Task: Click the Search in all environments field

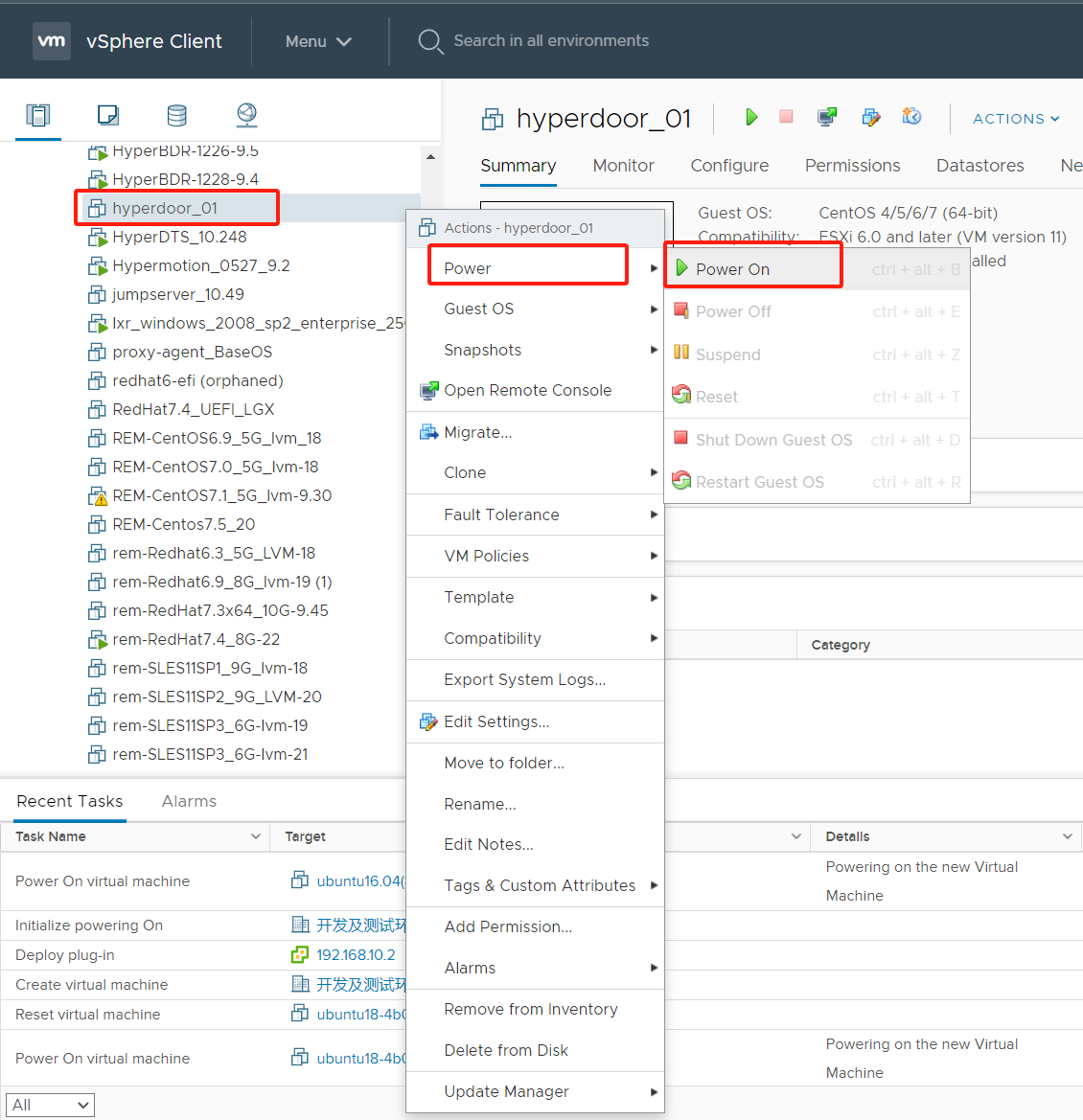Action: click(x=551, y=40)
